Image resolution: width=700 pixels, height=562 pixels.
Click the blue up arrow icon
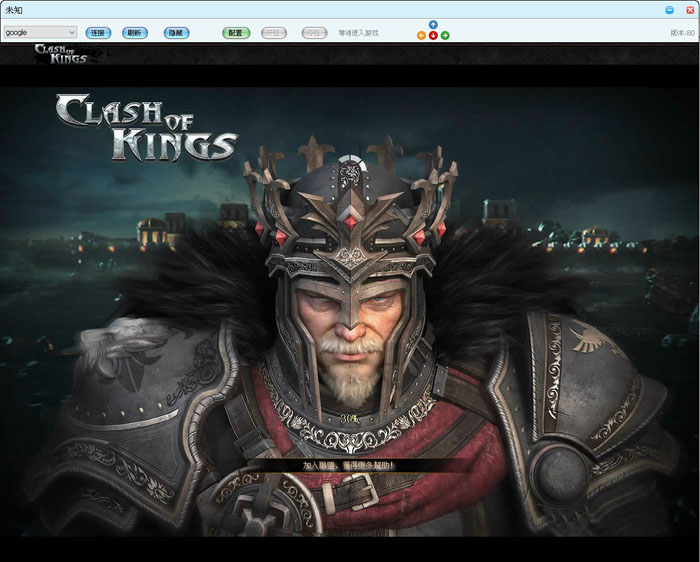point(433,25)
